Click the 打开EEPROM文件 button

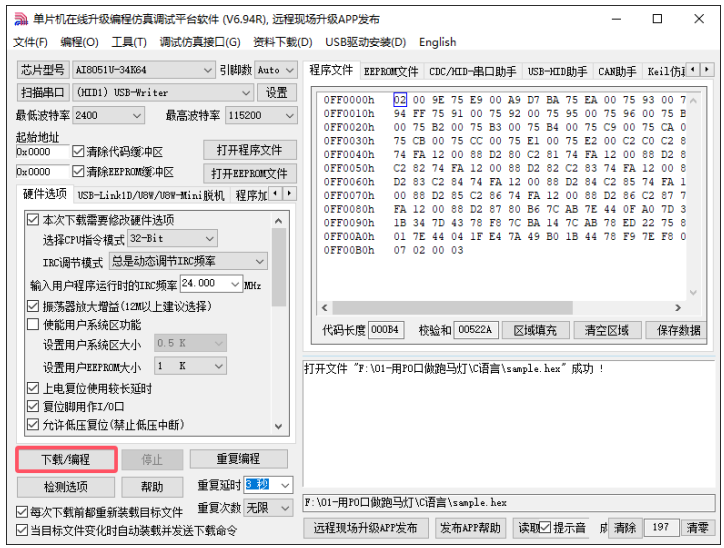tap(249, 174)
